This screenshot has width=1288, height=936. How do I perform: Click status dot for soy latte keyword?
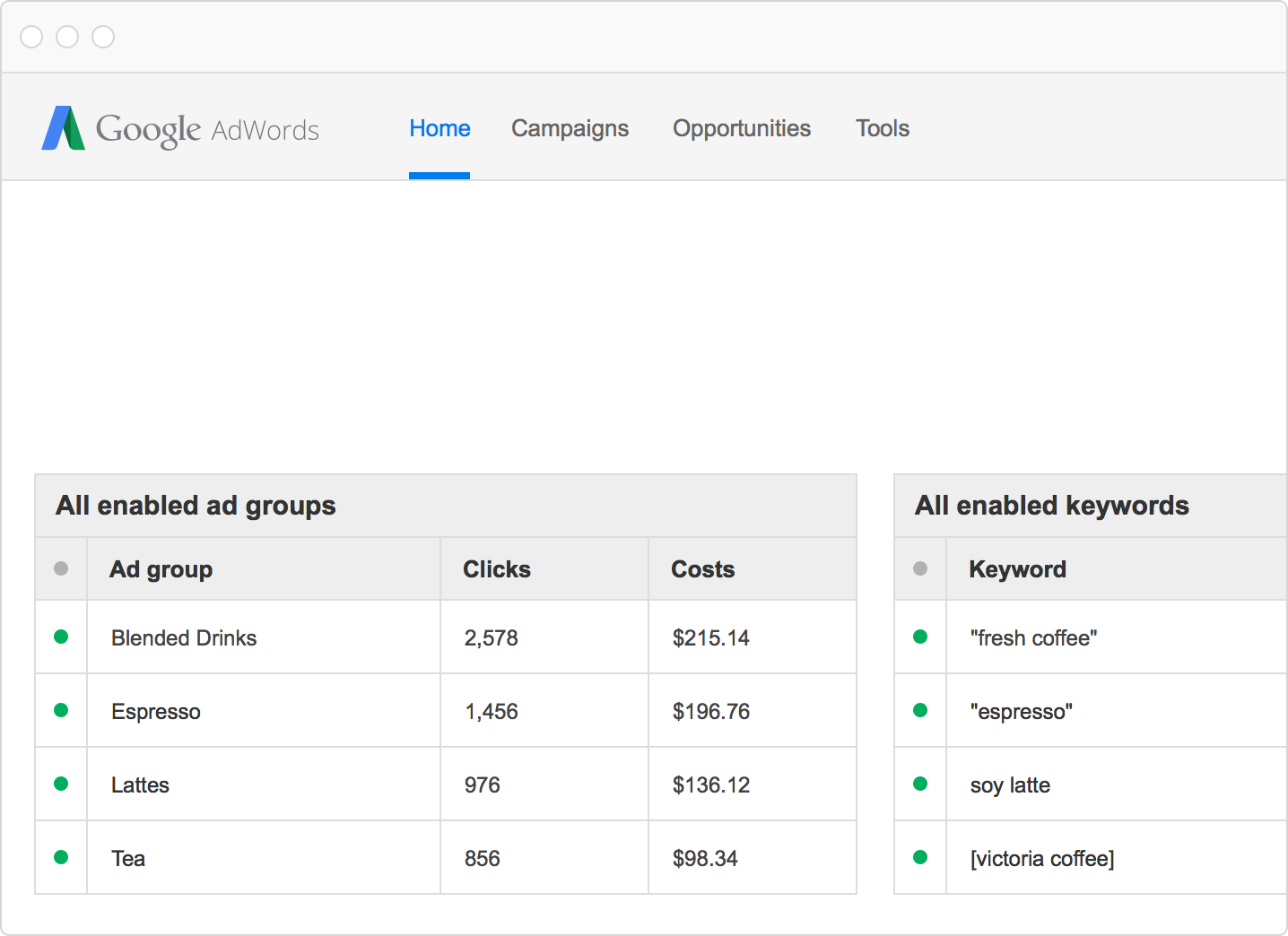920,784
